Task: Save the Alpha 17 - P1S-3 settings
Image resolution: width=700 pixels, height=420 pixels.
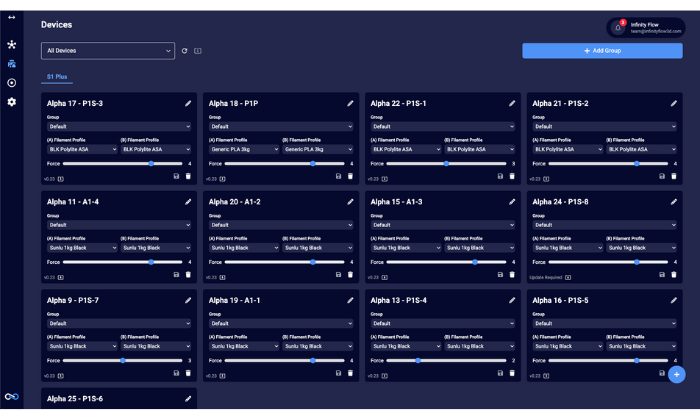Action: [x=176, y=176]
